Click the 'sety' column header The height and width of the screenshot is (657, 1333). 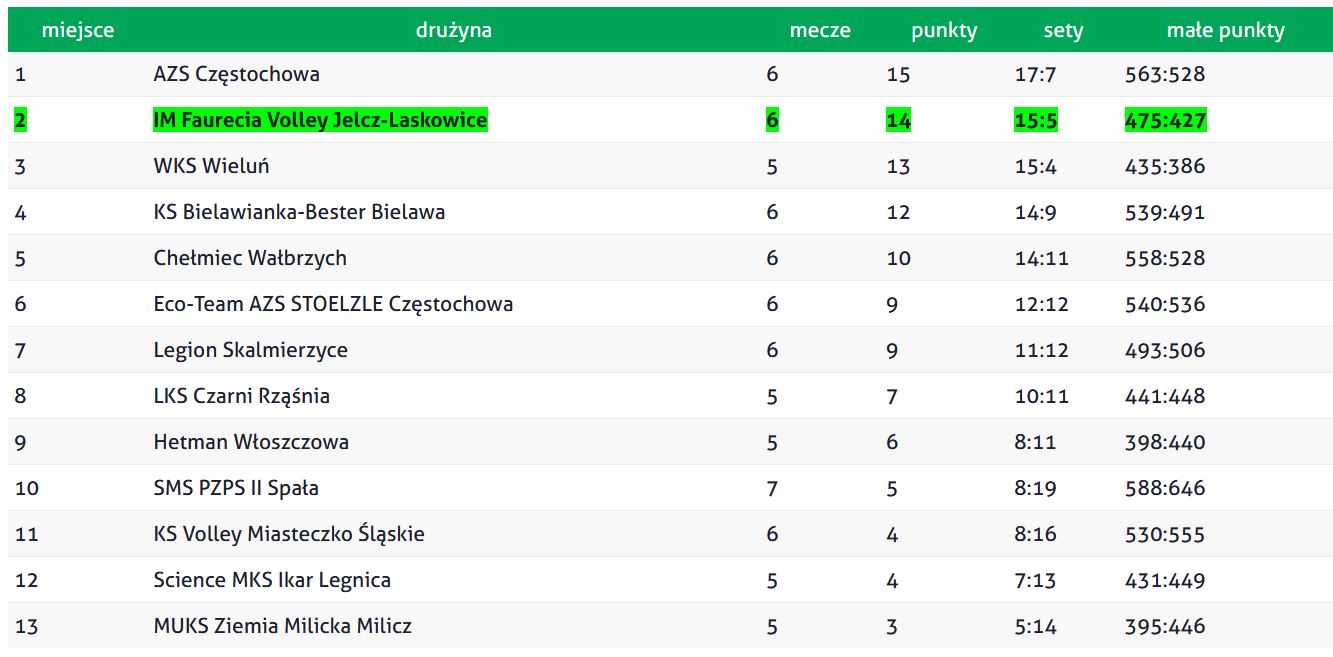point(1063,30)
